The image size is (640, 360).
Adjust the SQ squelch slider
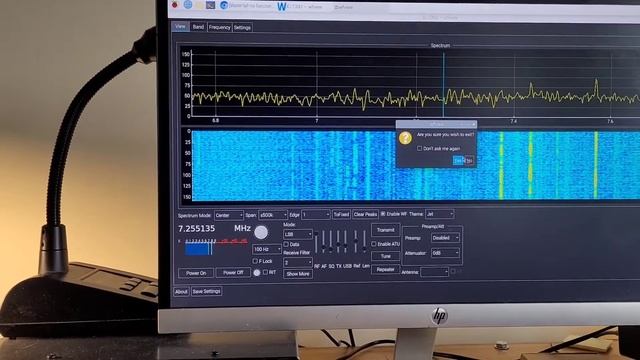coord(331,242)
